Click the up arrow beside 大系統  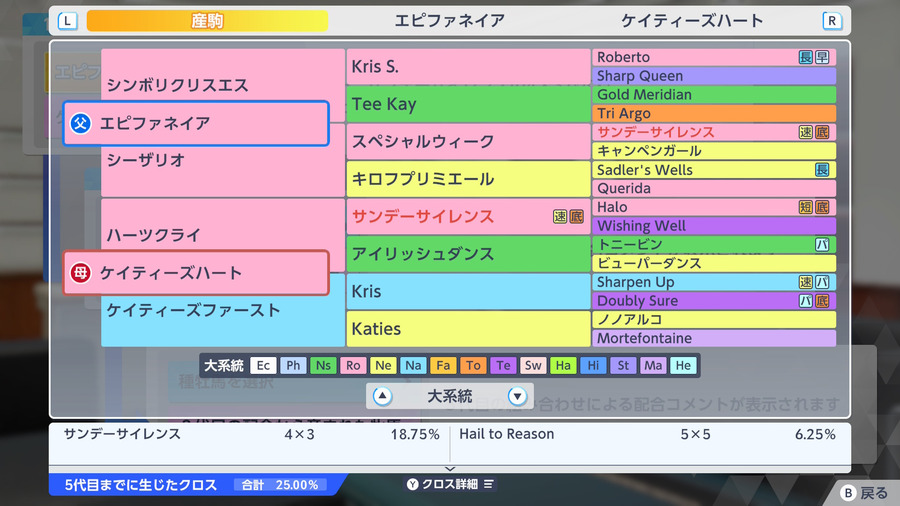coord(382,396)
